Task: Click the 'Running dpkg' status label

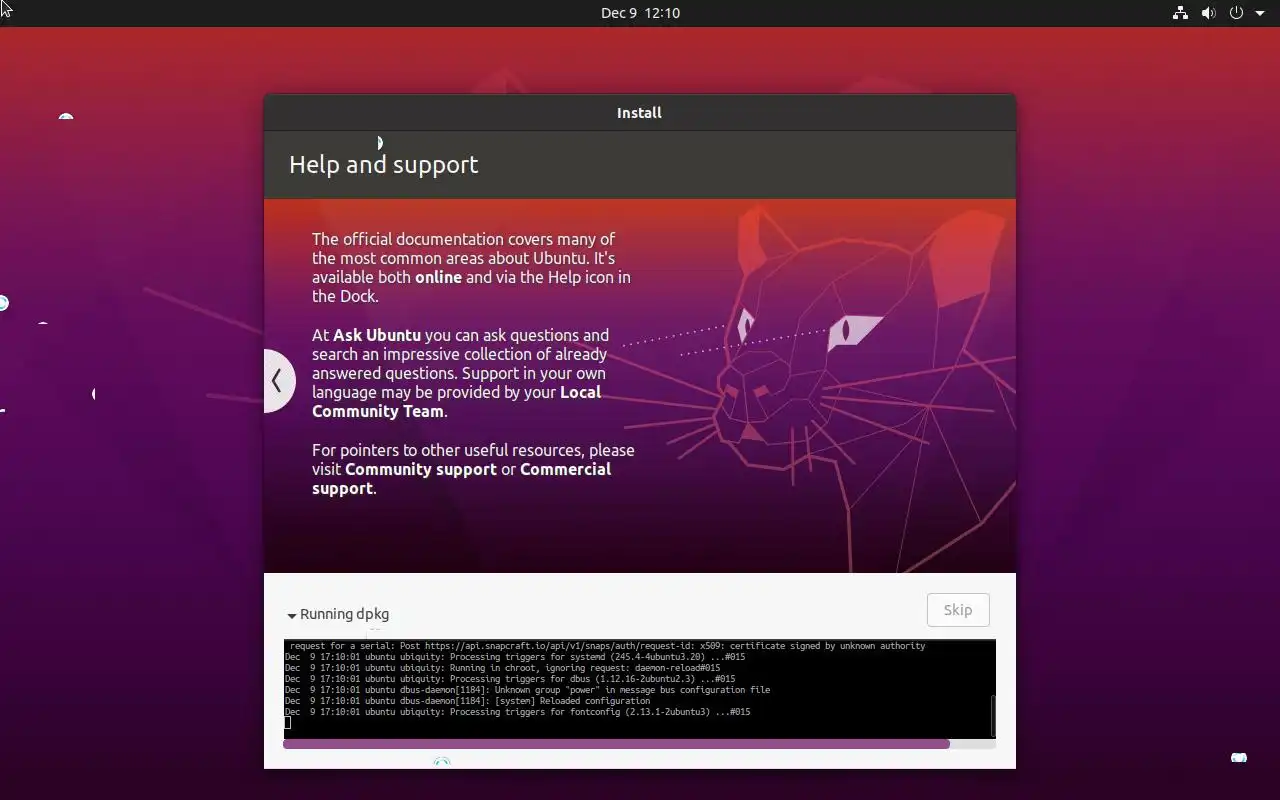Action: pyautogui.click(x=344, y=614)
